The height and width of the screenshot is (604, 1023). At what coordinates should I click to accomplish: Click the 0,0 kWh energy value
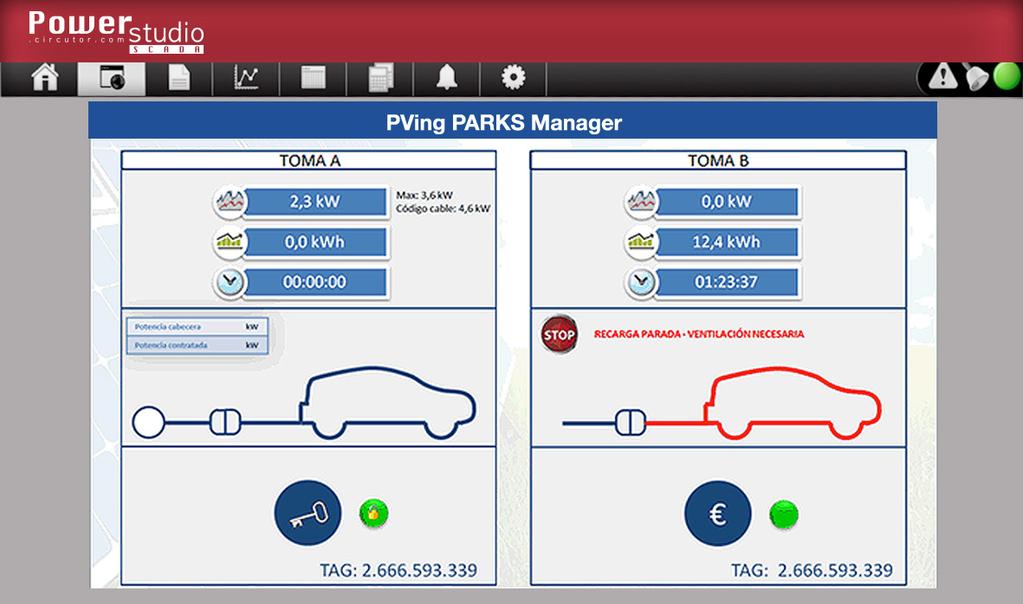coord(315,242)
